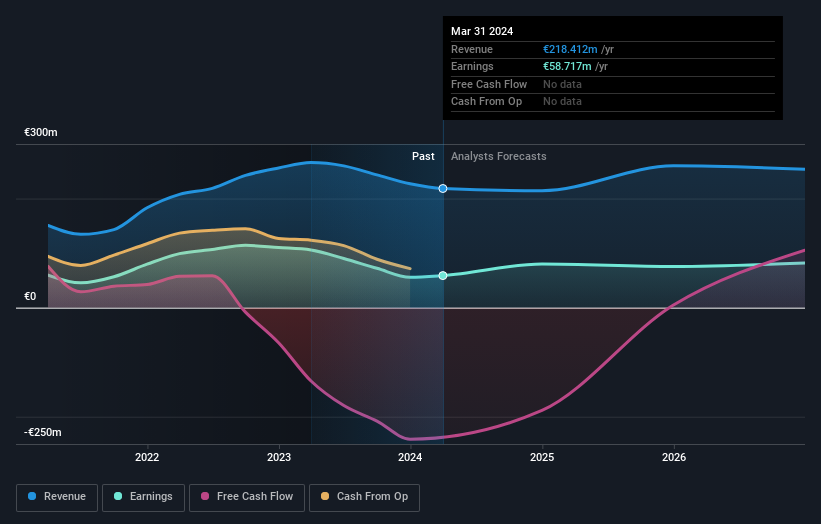Viewport: 821px width, 524px height.
Task: Select the Earnings data point marker on chart
Action: (x=443, y=275)
